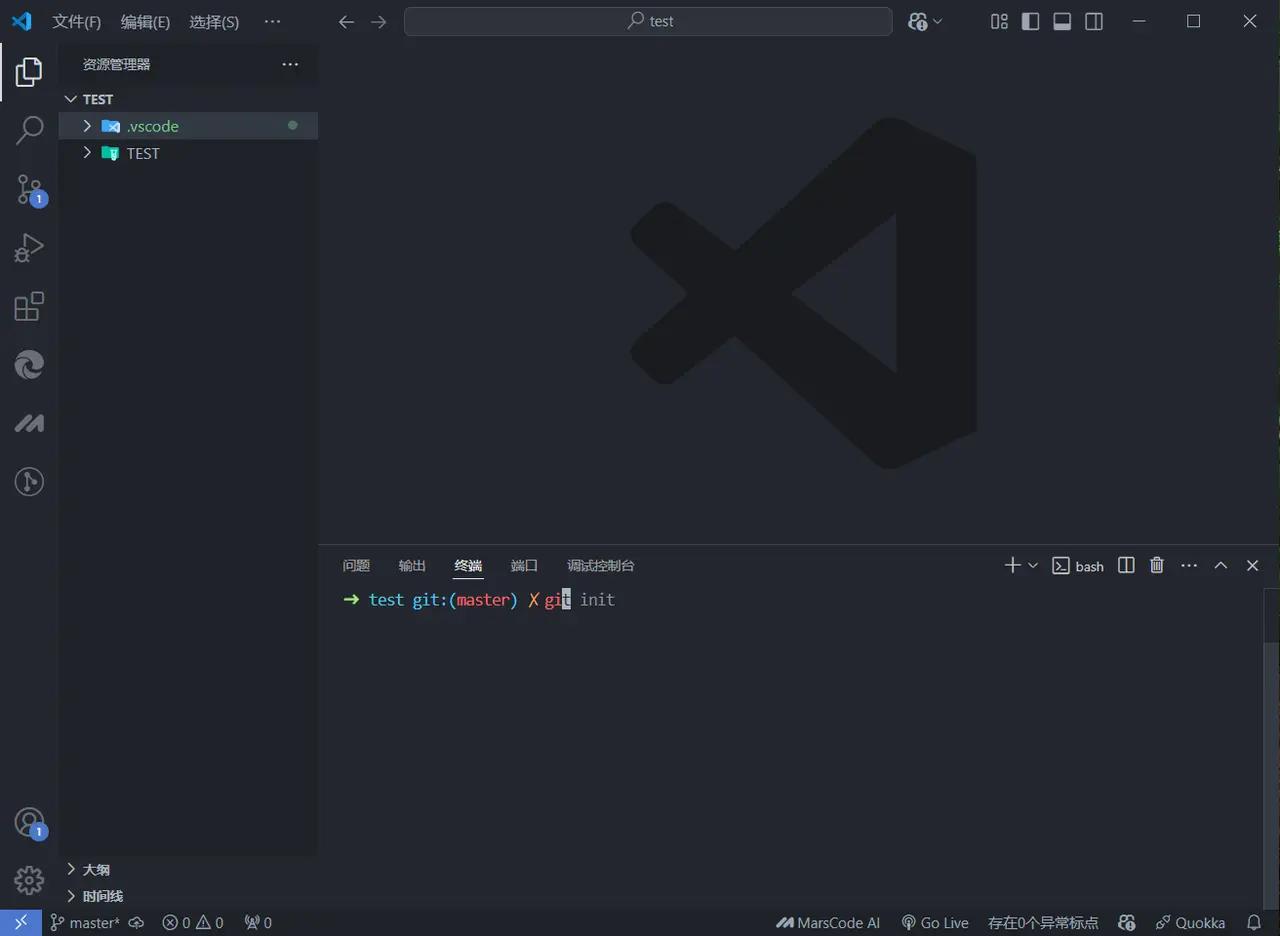Switch to the 输出 panel tab
Screen dimensions: 1280x936
(x=412, y=565)
